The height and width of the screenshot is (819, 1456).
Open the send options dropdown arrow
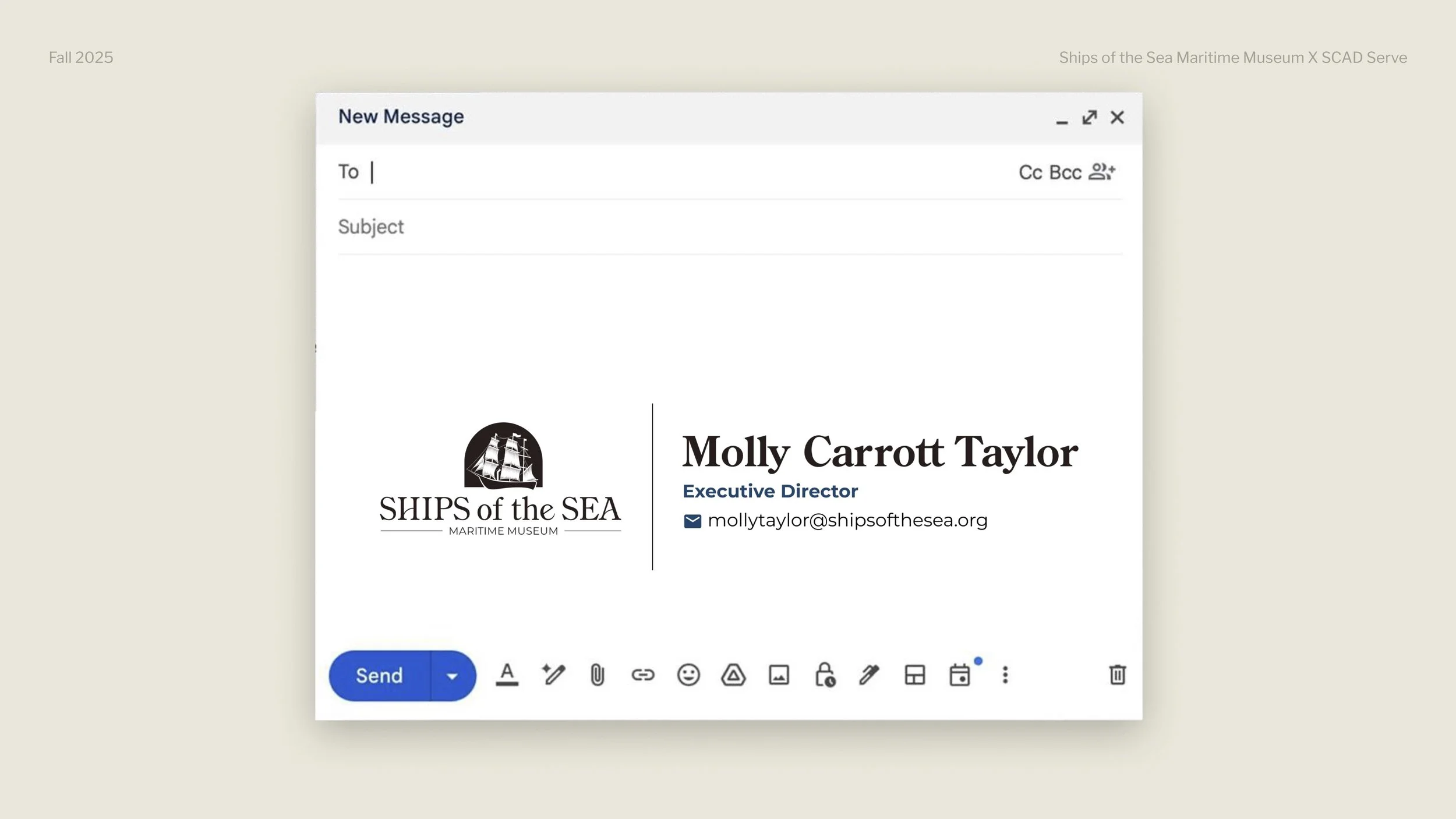(x=453, y=676)
